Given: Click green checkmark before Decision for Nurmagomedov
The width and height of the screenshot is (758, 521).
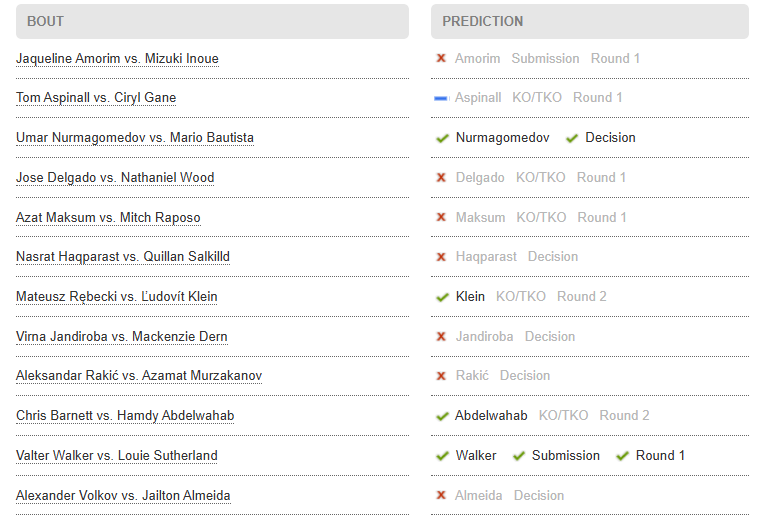Looking at the screenshot, I should [x=572, y=138].
